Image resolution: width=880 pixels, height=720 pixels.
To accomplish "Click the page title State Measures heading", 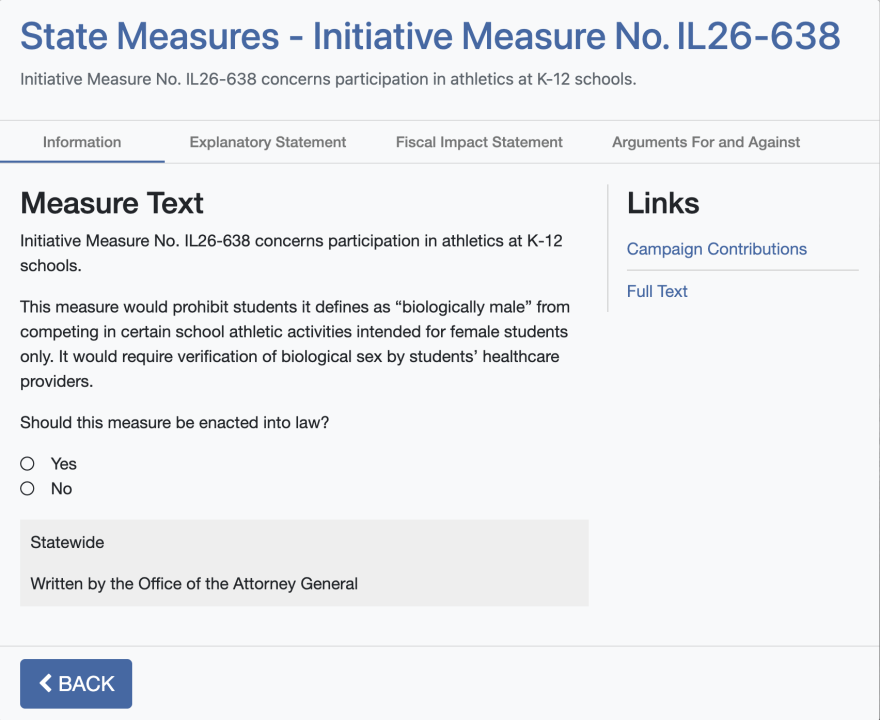I will (x=430, y=36).
